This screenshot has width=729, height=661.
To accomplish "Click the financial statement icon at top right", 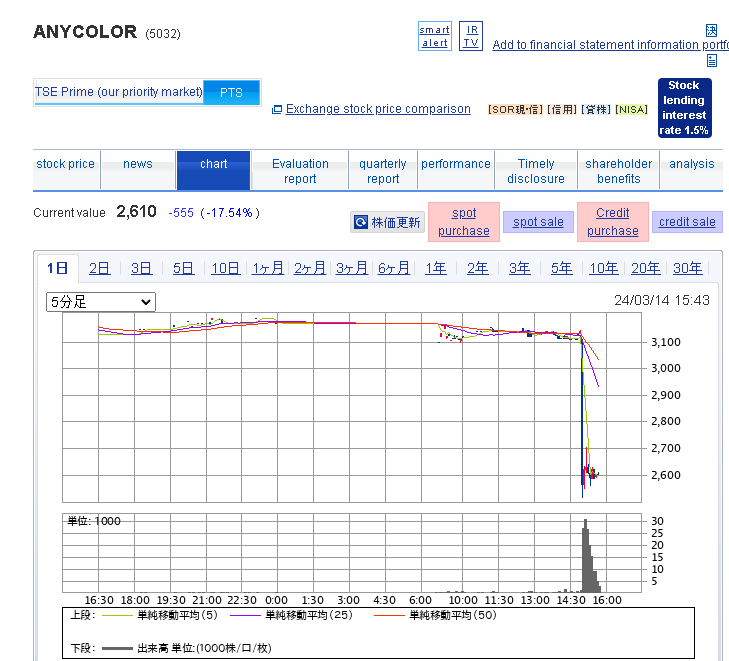I will 711,30.
